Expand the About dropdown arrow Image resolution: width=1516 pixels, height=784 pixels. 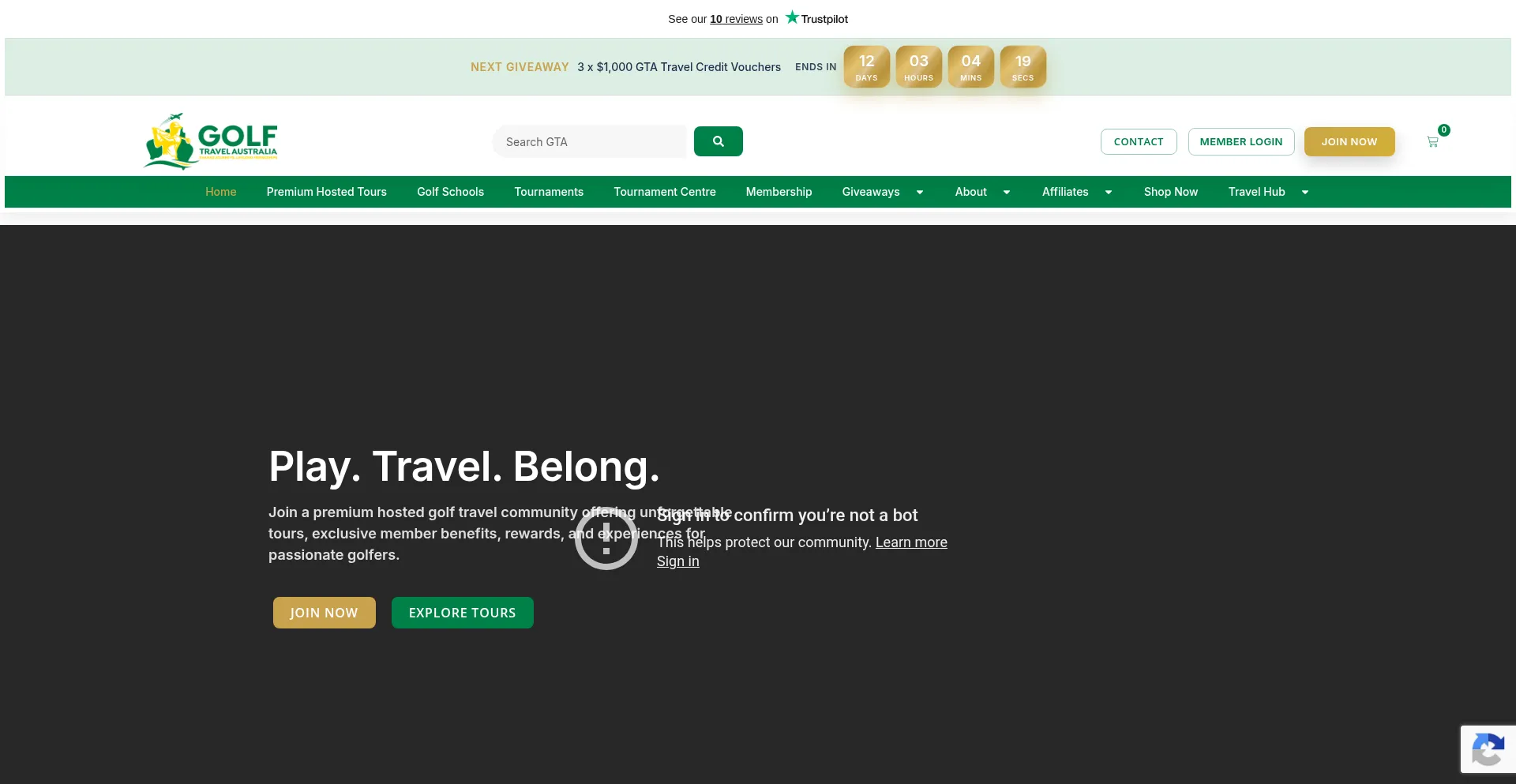(1007, 192)
